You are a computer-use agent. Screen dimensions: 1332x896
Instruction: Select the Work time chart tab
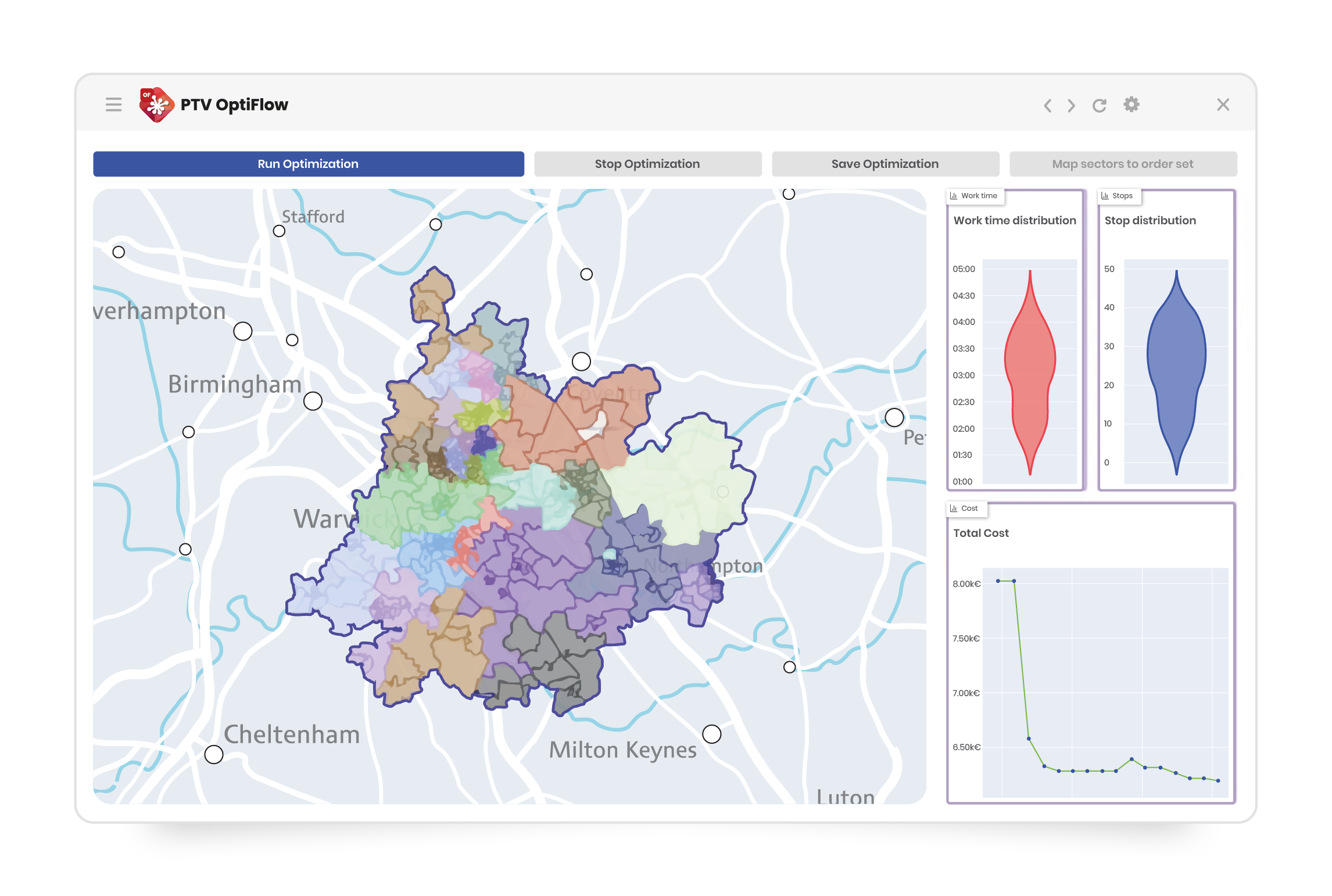click(x=975, y=196)
